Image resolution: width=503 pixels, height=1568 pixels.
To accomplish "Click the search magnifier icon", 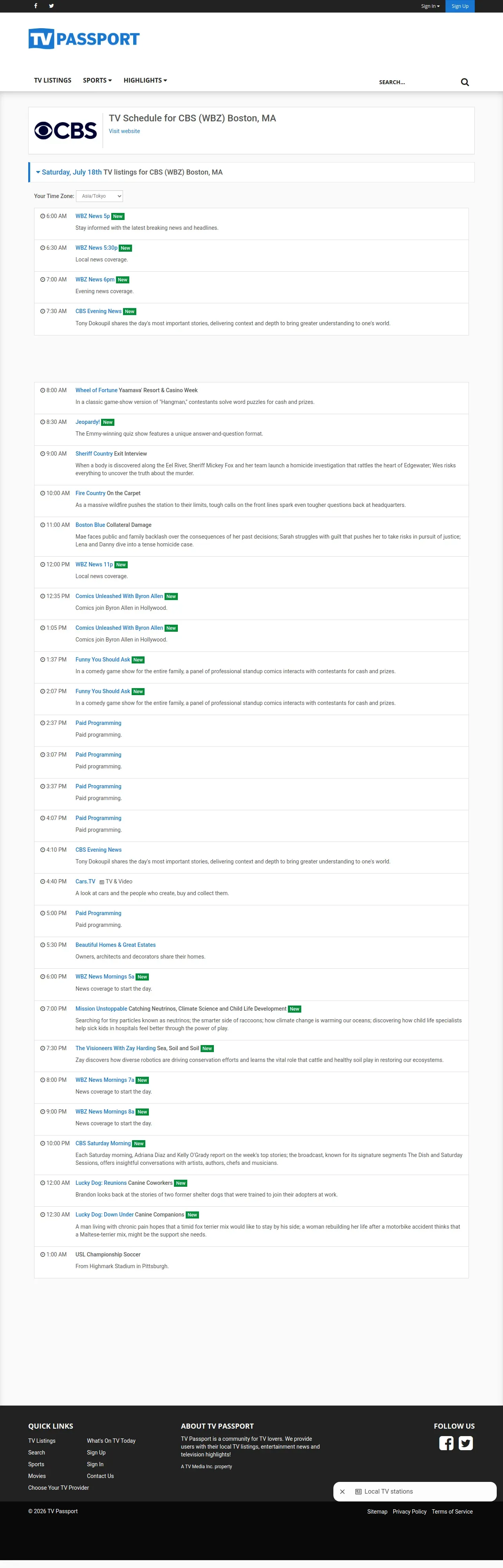I will (465, 82).
